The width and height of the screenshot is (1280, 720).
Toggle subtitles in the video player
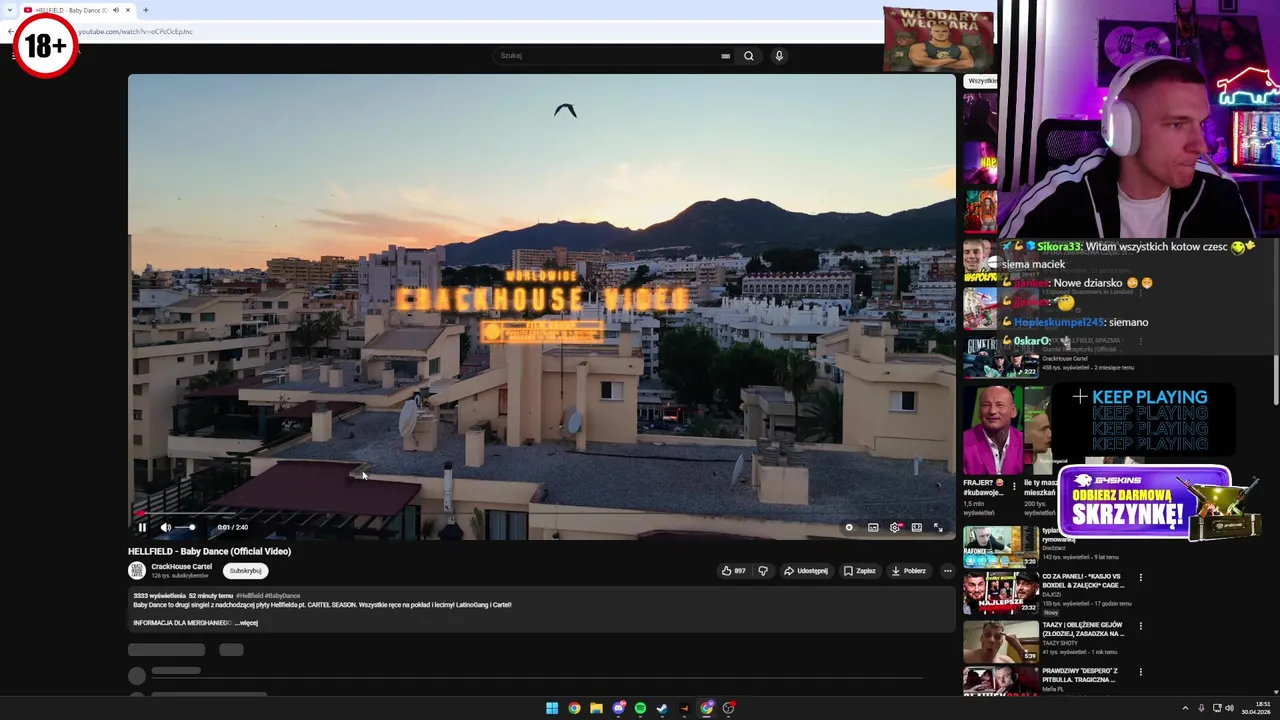click(873, 527)
